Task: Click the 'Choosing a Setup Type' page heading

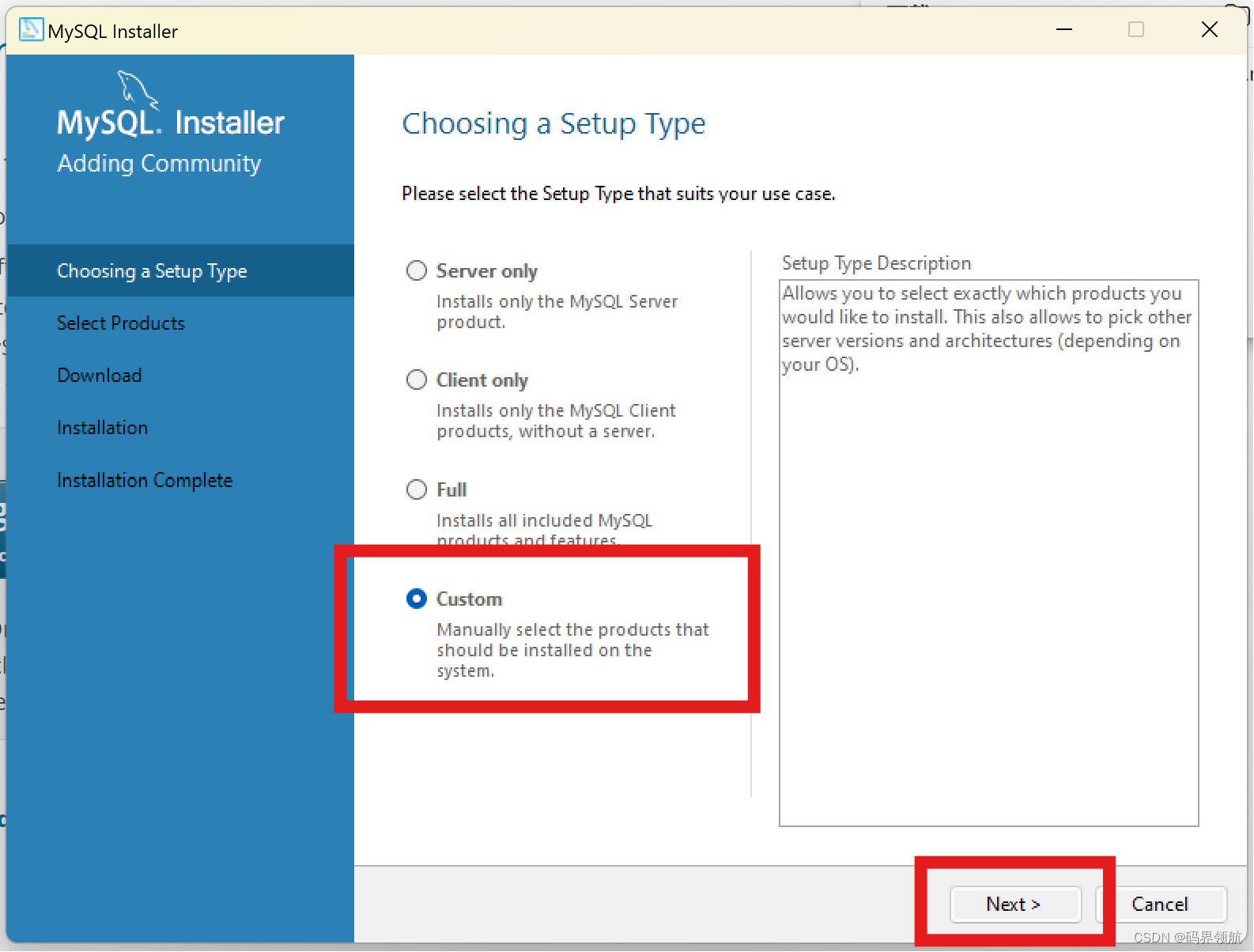Action: (553, 123)
